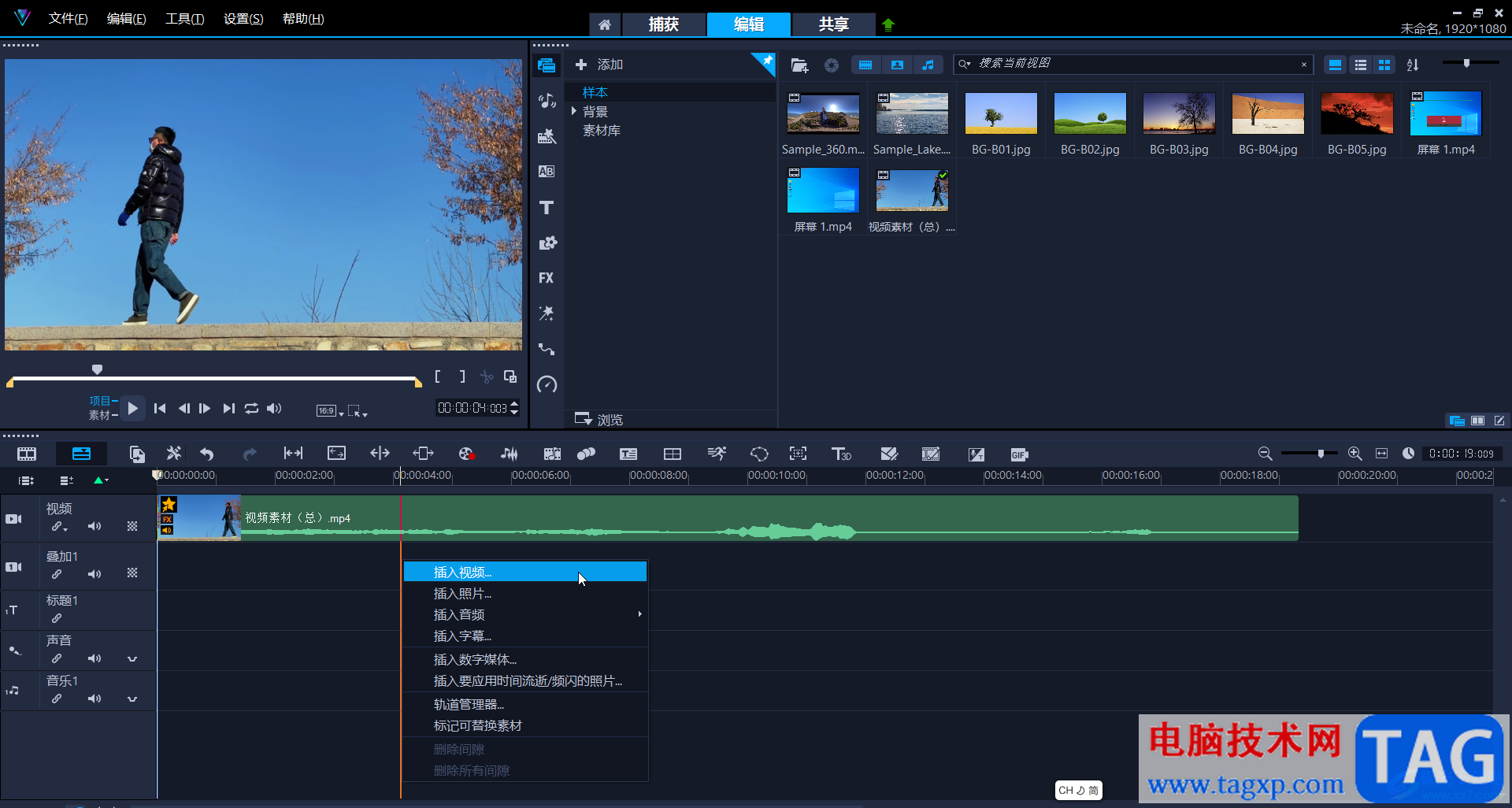Open the GIF creator icon
1512x808 pixels.
1019,454
